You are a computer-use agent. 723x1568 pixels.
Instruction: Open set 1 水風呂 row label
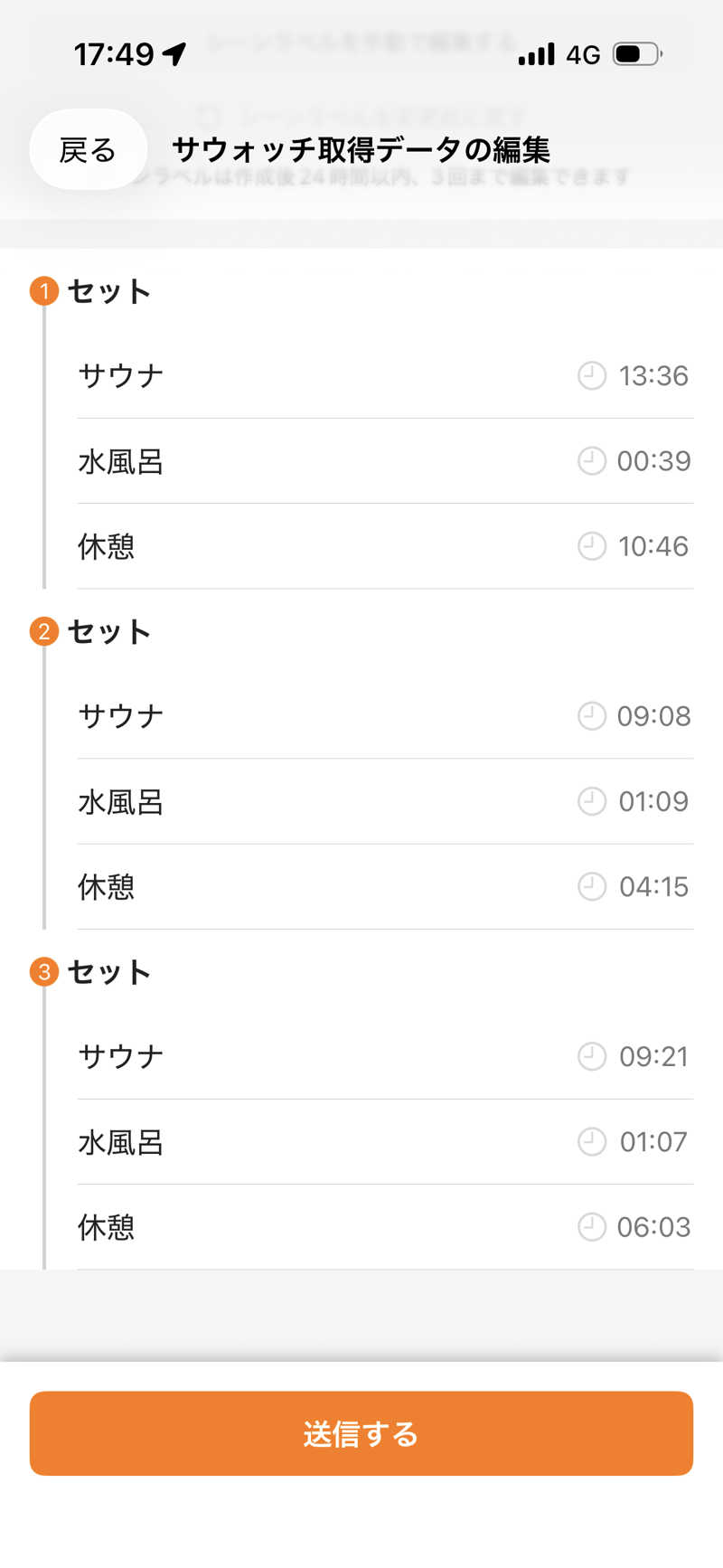pyautogui.click(x=121, y=461)
